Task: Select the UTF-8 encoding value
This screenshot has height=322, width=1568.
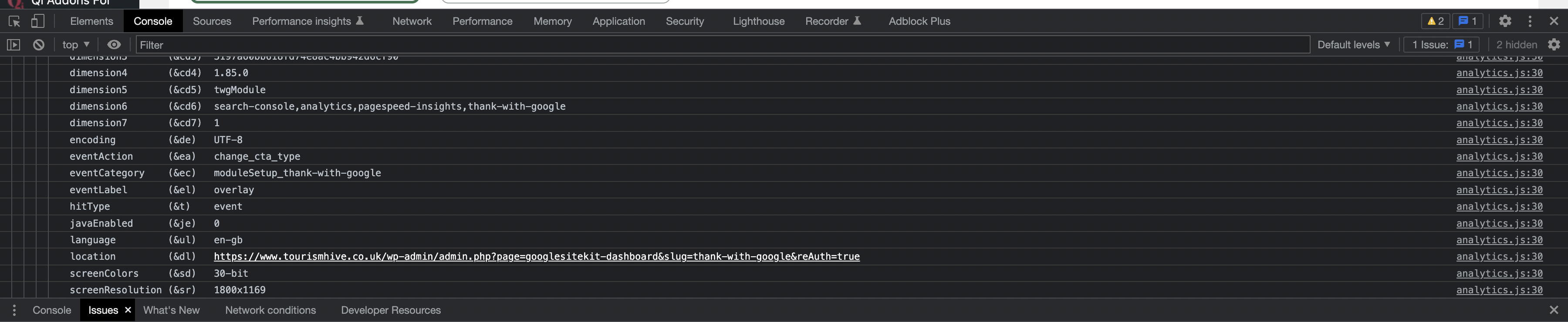Action: pos(228,140)
